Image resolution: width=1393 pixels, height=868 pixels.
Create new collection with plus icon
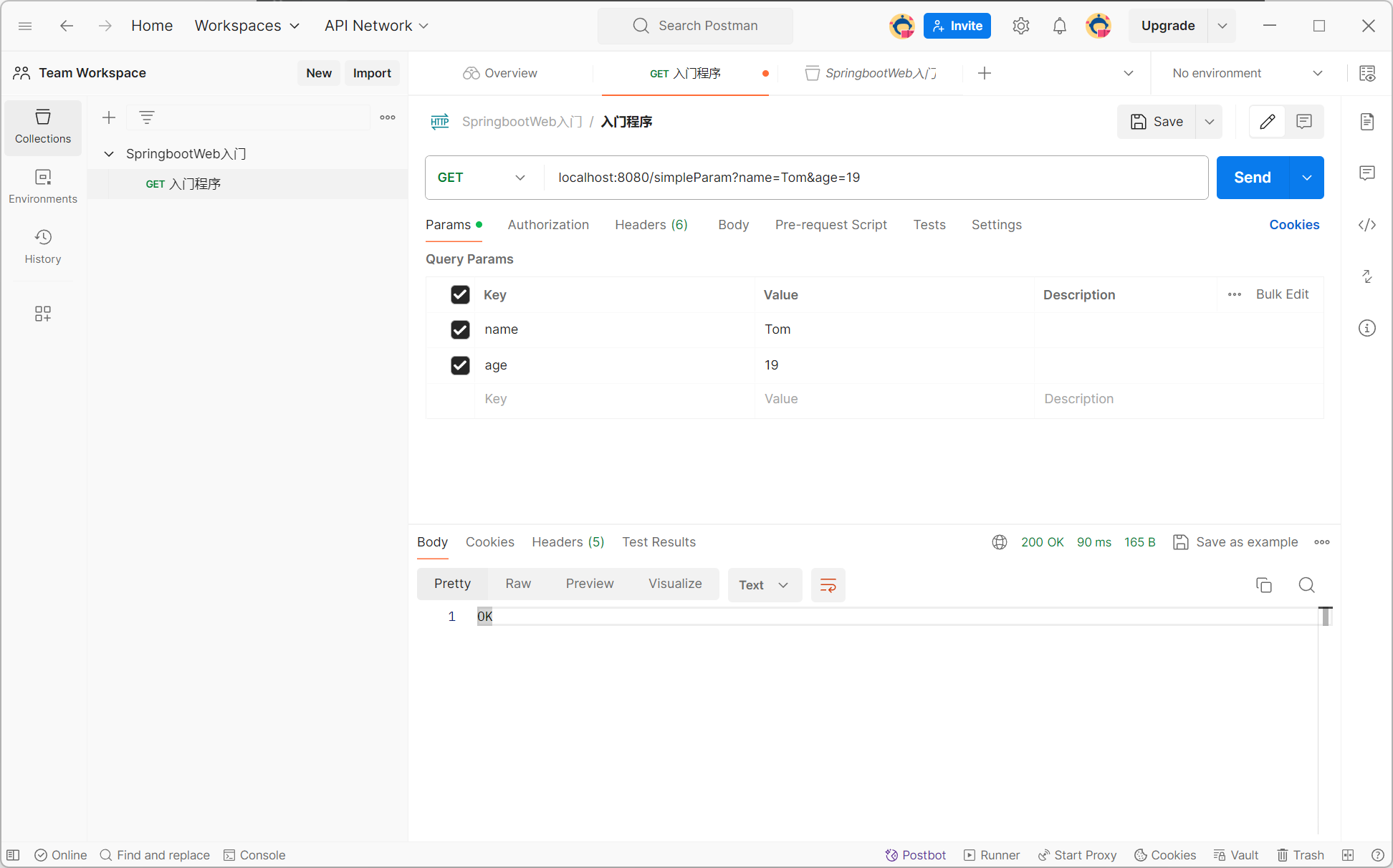click(109, 117)
